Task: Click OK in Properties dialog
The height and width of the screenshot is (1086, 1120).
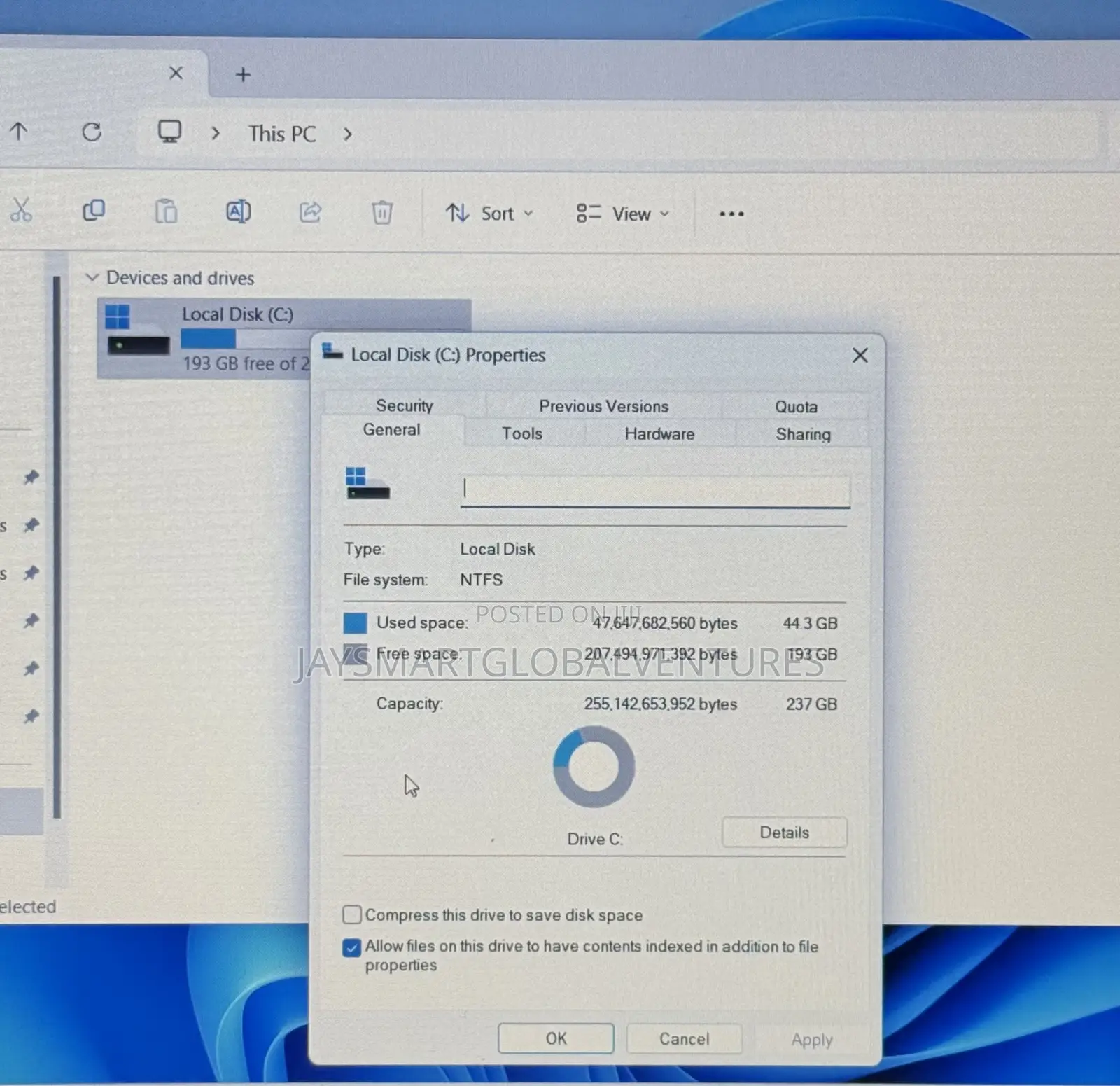Action: point(556,1038)
